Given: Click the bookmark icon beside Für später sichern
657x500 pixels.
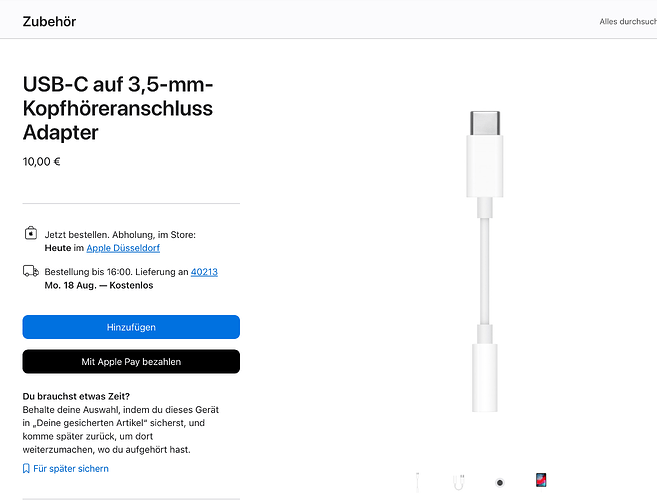Looking at the screenshot, I should [26, 468].
